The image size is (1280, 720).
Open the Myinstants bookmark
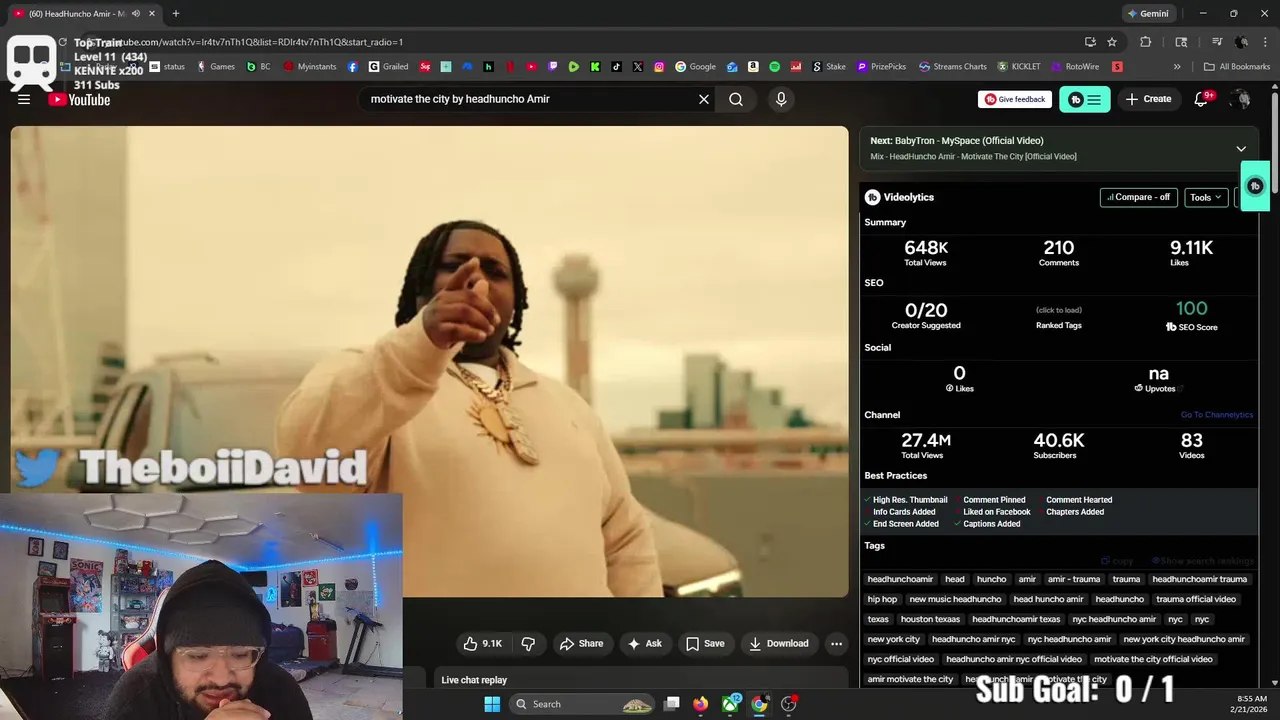pos(310,67)
